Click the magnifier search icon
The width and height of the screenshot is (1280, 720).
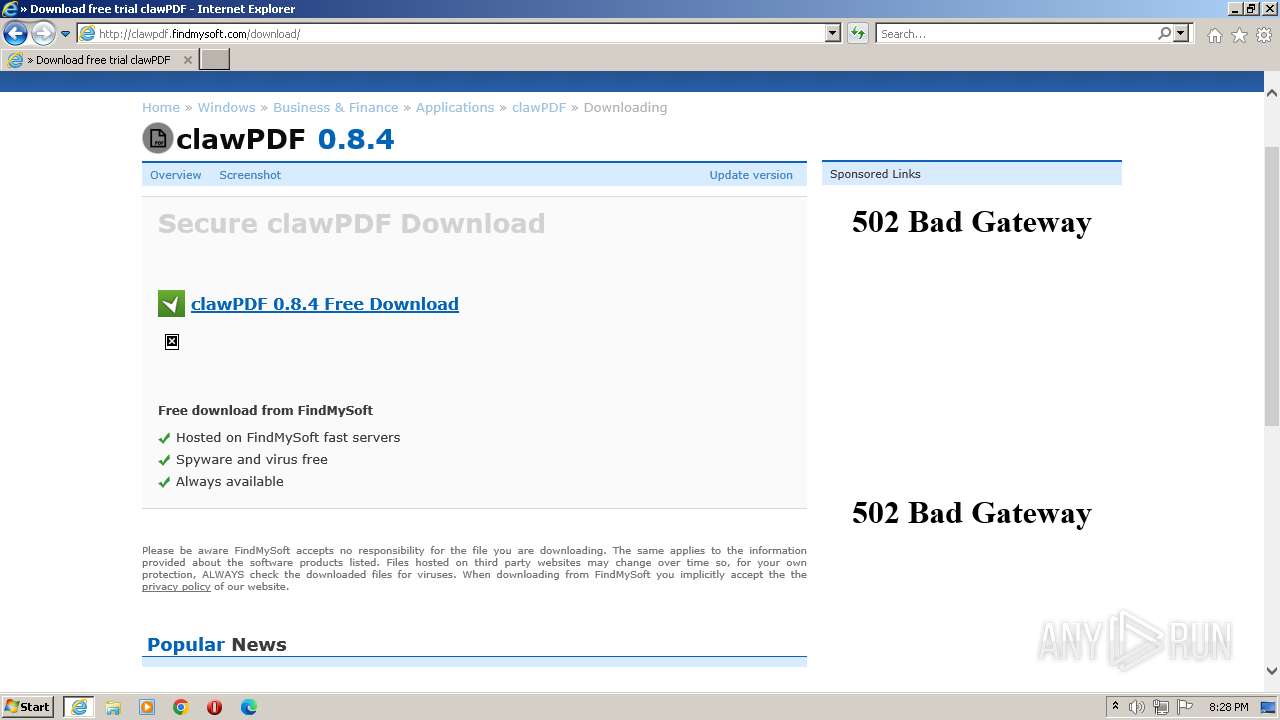pyautogui.click(x=1164, y=33)
